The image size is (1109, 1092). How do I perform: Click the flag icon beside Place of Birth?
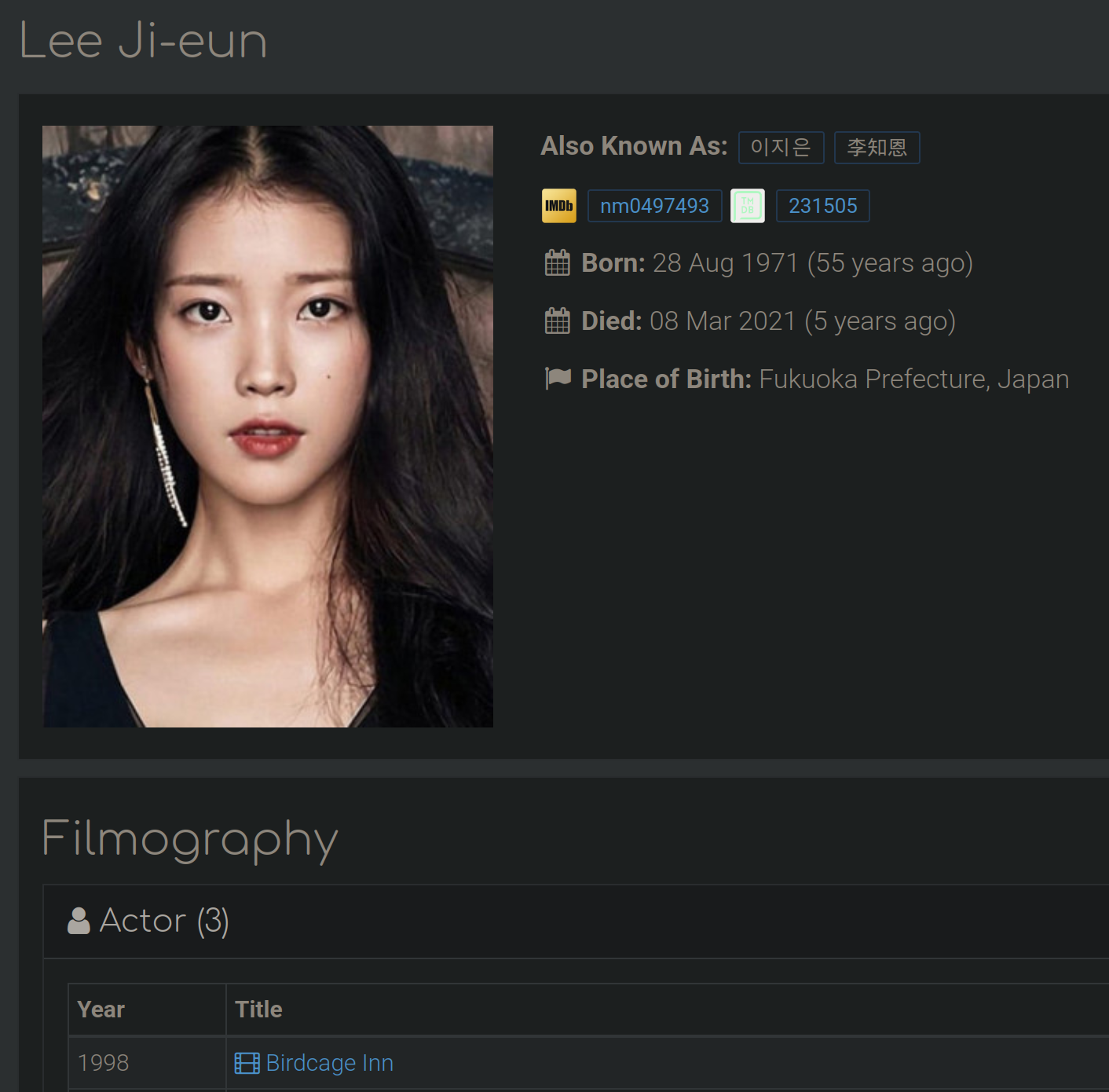pyautogui.click(x=558, y=379)
